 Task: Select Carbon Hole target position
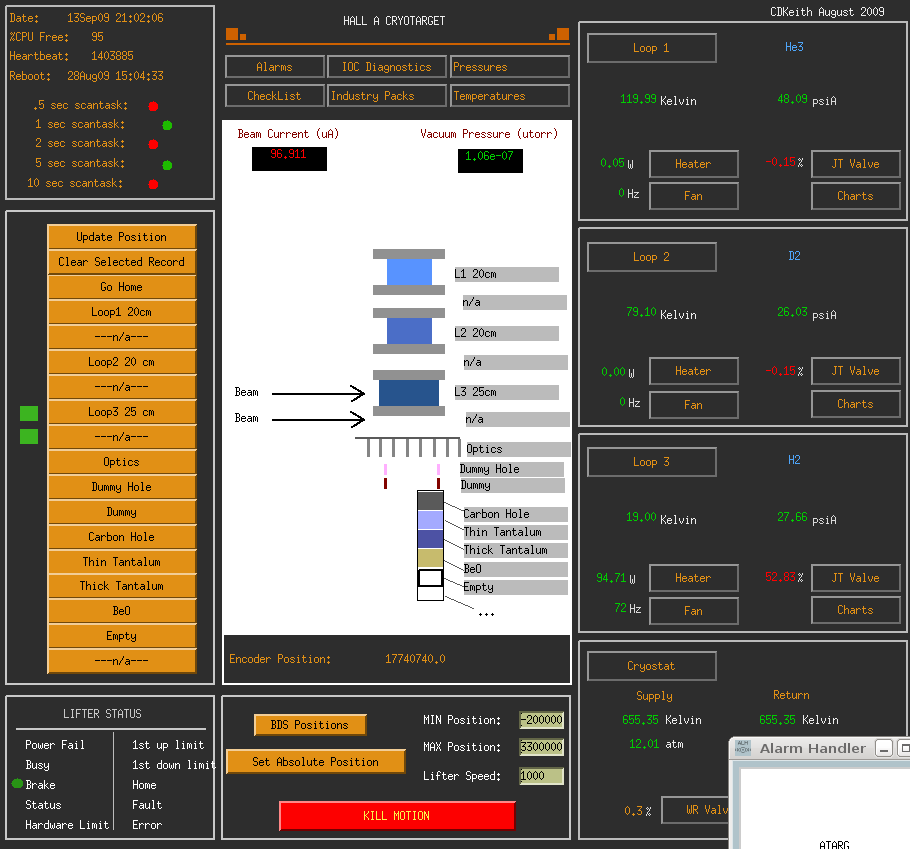click(x=122, y=536)
